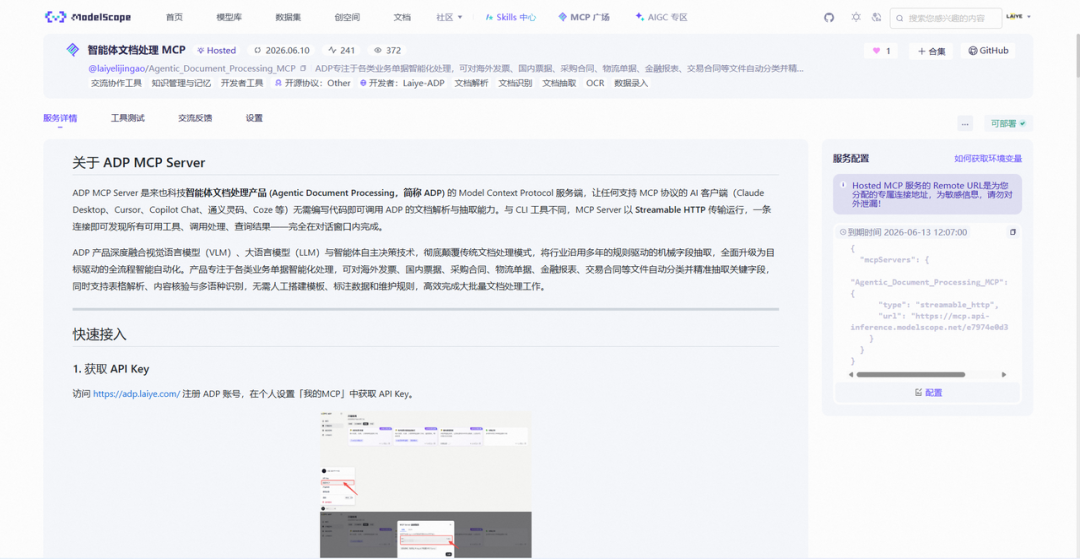Click the 智能体文档处理 MCP title
1080x559 pixels.
pos(136,50)
